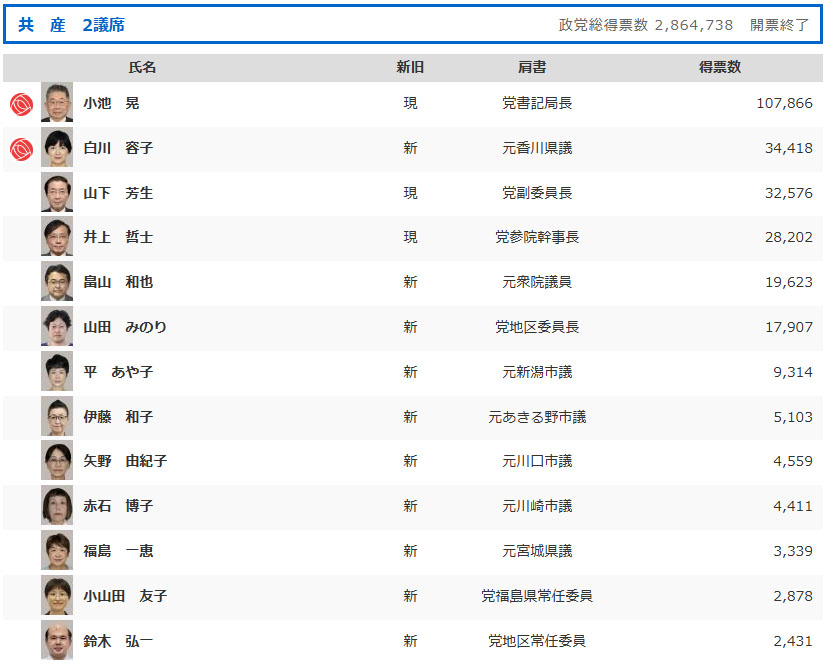Viewport: 827px width, 664px height.
Task: Open the photo of 井上 哲士
Action: pyautogui.click(x=57, y=237)
